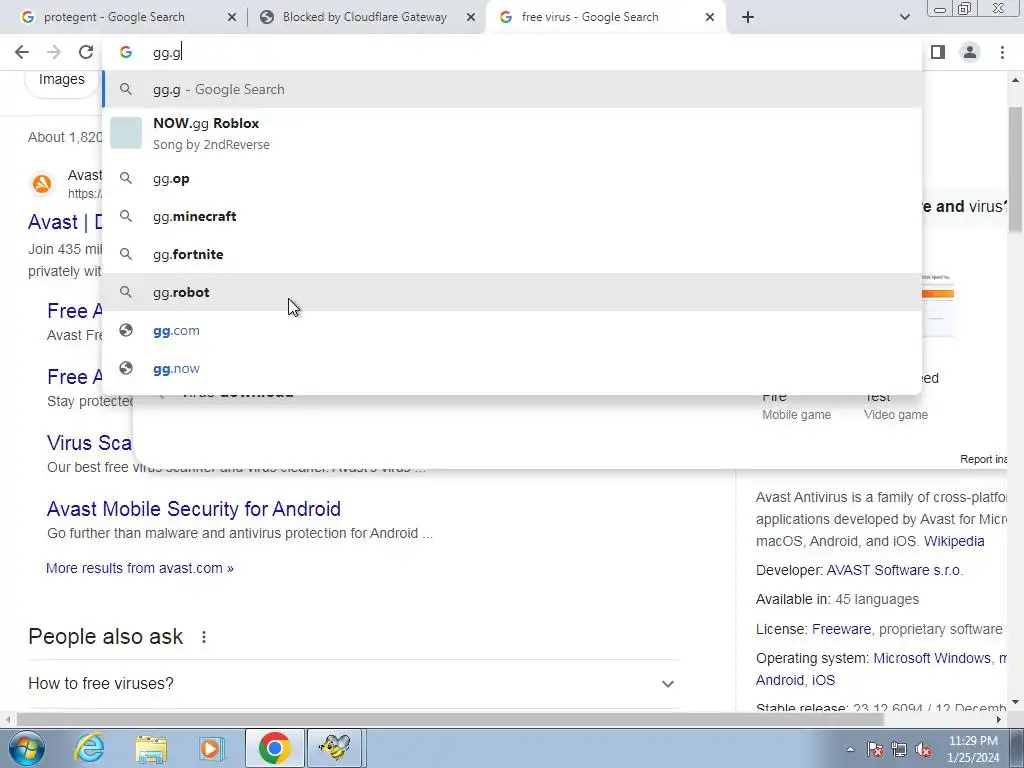Click the scrollbar down arrow
This screenshot has height=768, width=1024.
1015,703
